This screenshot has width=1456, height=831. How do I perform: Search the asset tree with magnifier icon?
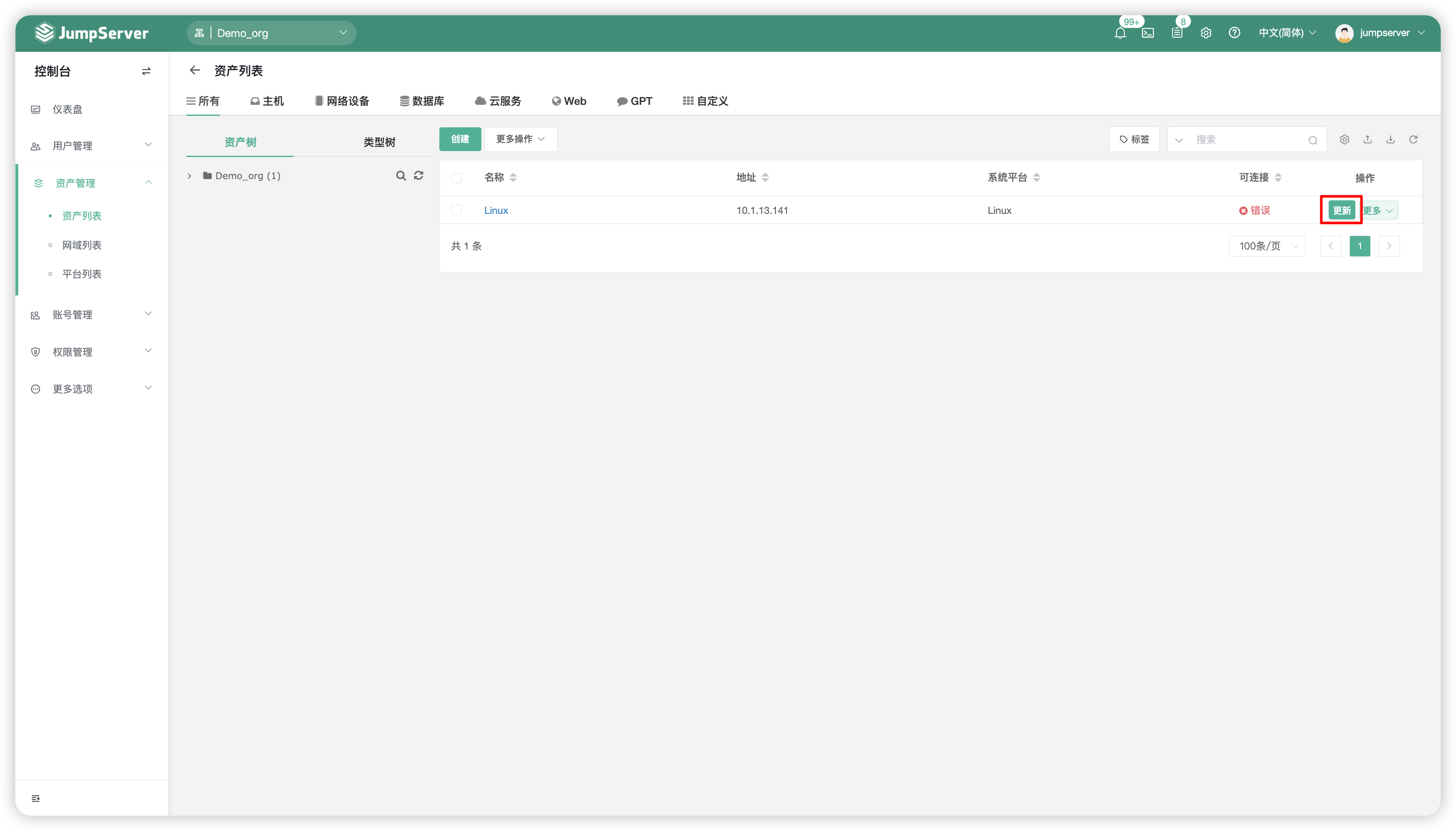click(x=401, y=176)
